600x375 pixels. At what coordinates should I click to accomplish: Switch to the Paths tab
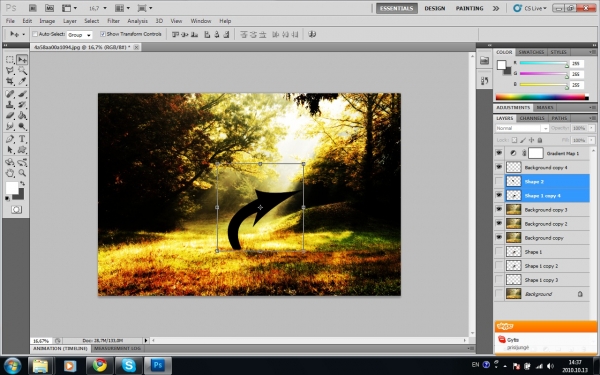click(x=559, y=118)
